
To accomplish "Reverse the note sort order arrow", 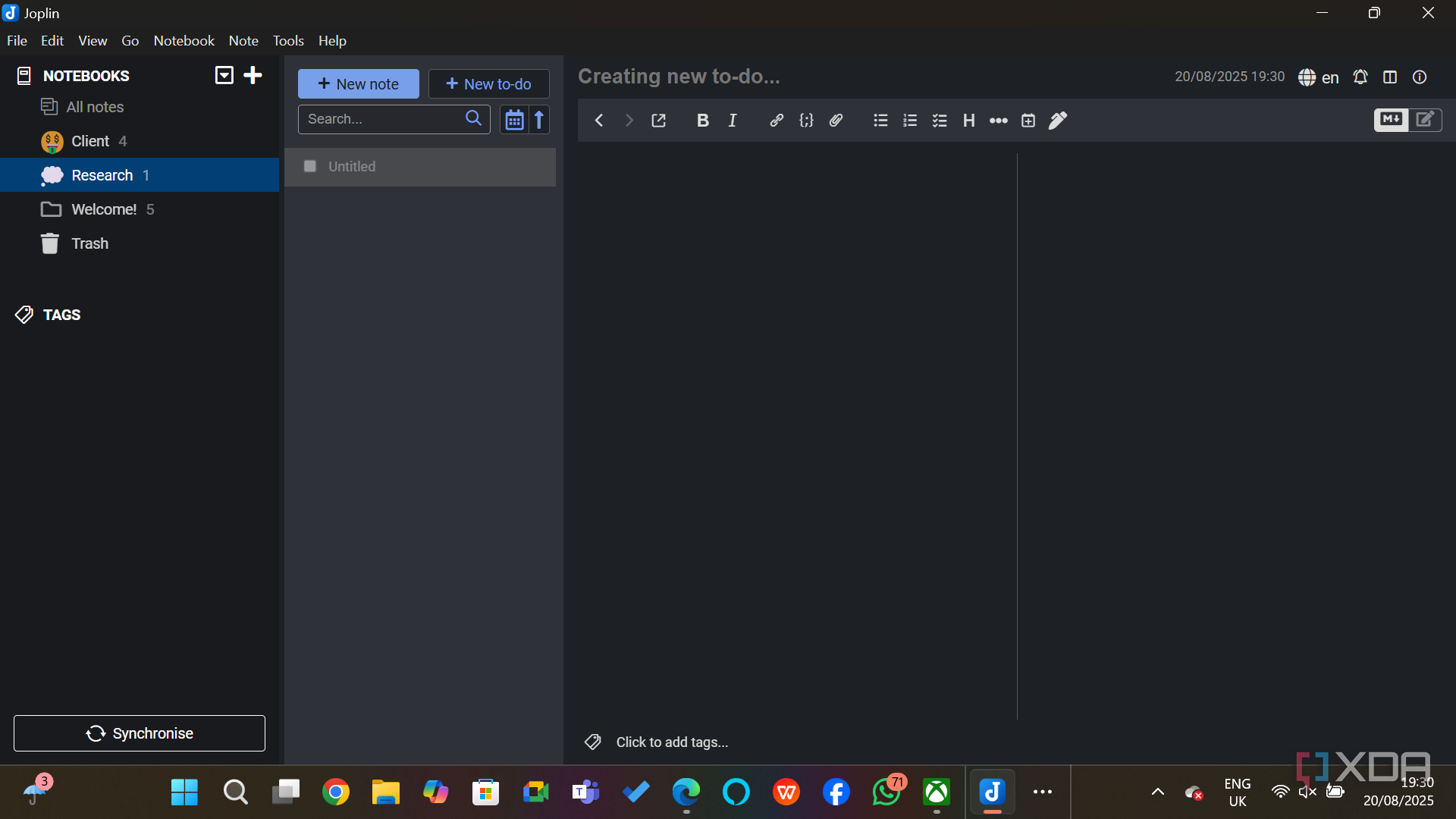I will click(x=539, y=120).
